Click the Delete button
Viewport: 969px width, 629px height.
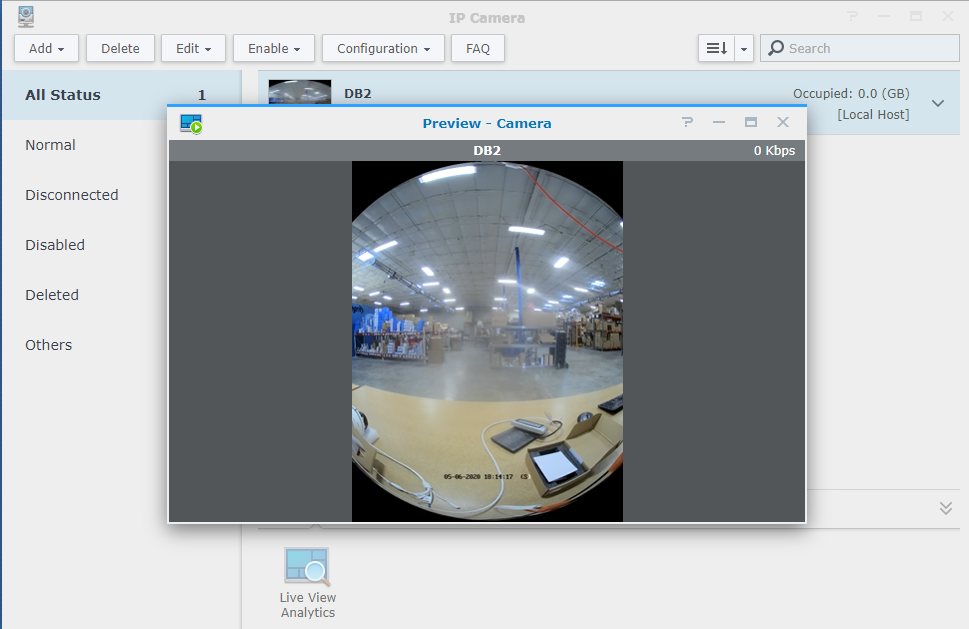tap(120, 48)
